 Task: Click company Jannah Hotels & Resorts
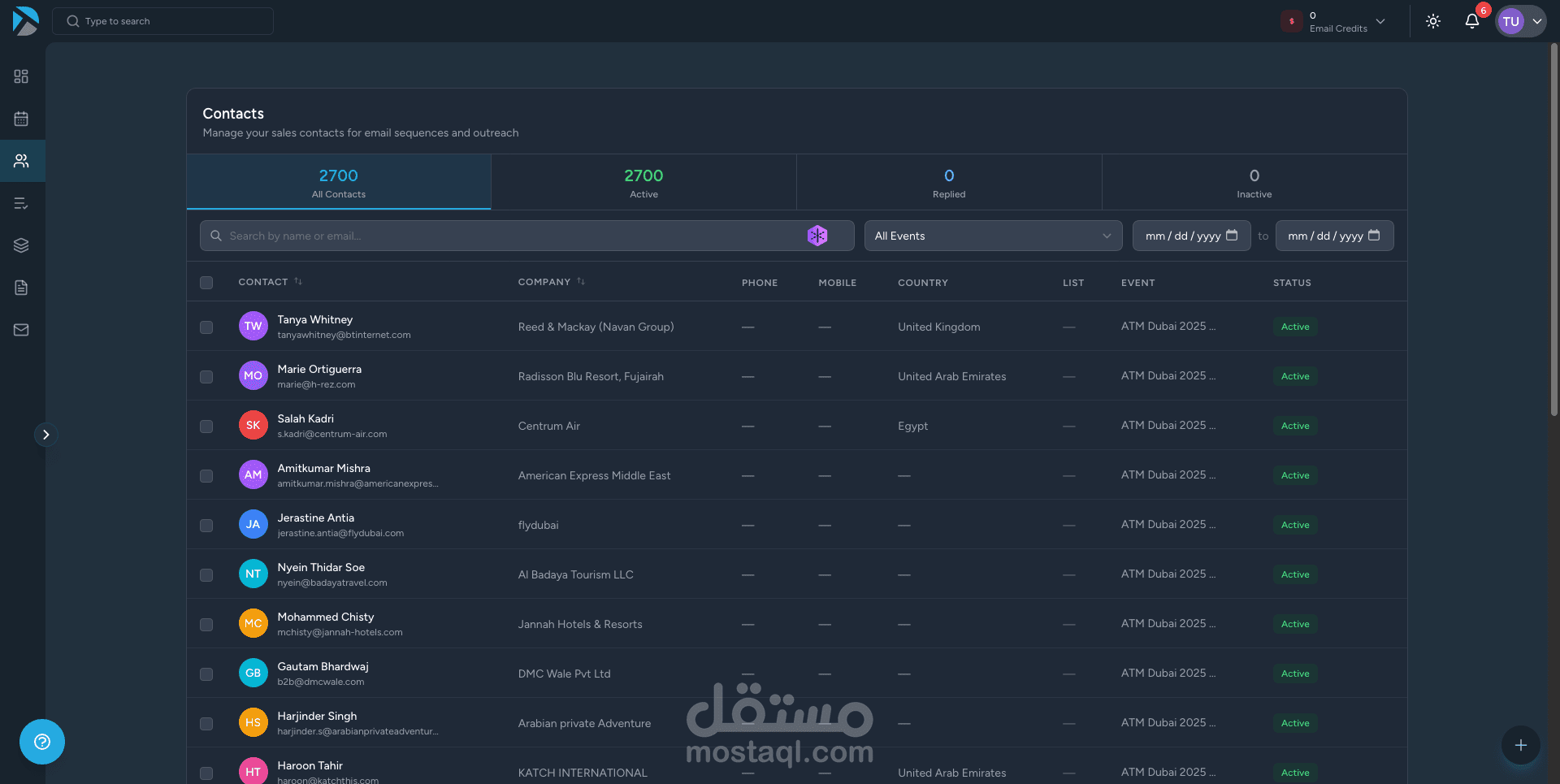tap(580, 624)
